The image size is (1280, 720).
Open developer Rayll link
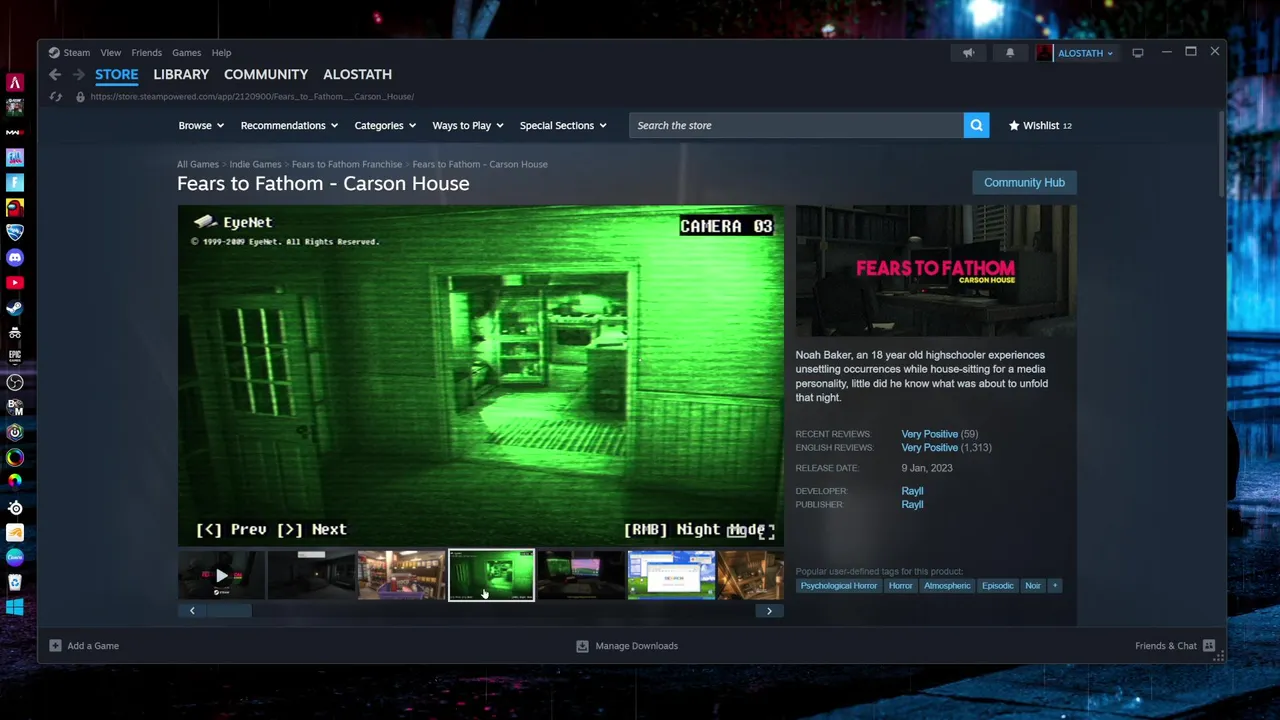pos(912,491)
